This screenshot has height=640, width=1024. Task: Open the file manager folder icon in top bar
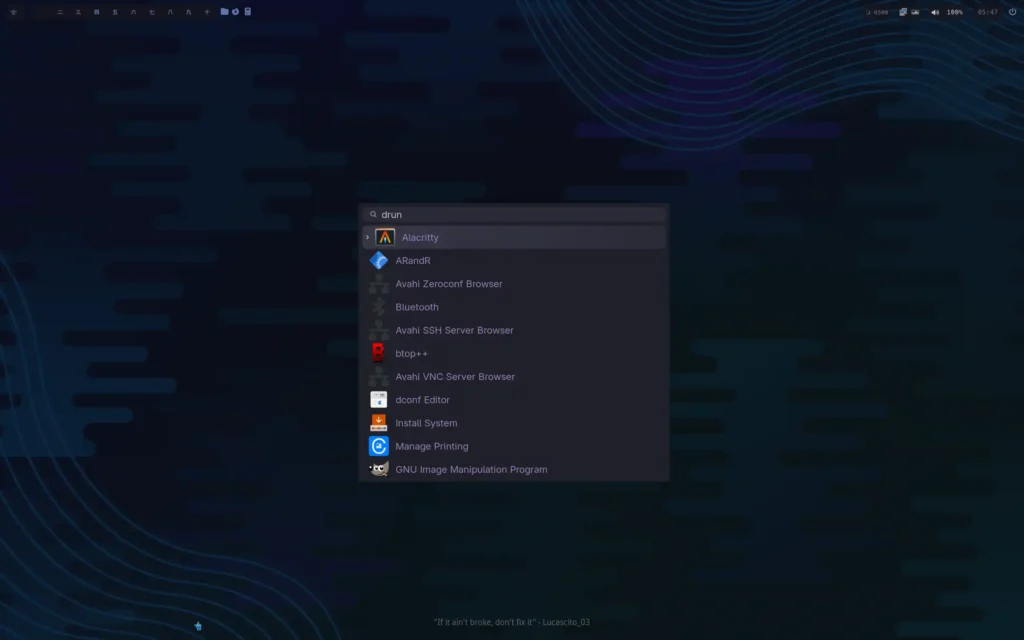tap(224, 12)
